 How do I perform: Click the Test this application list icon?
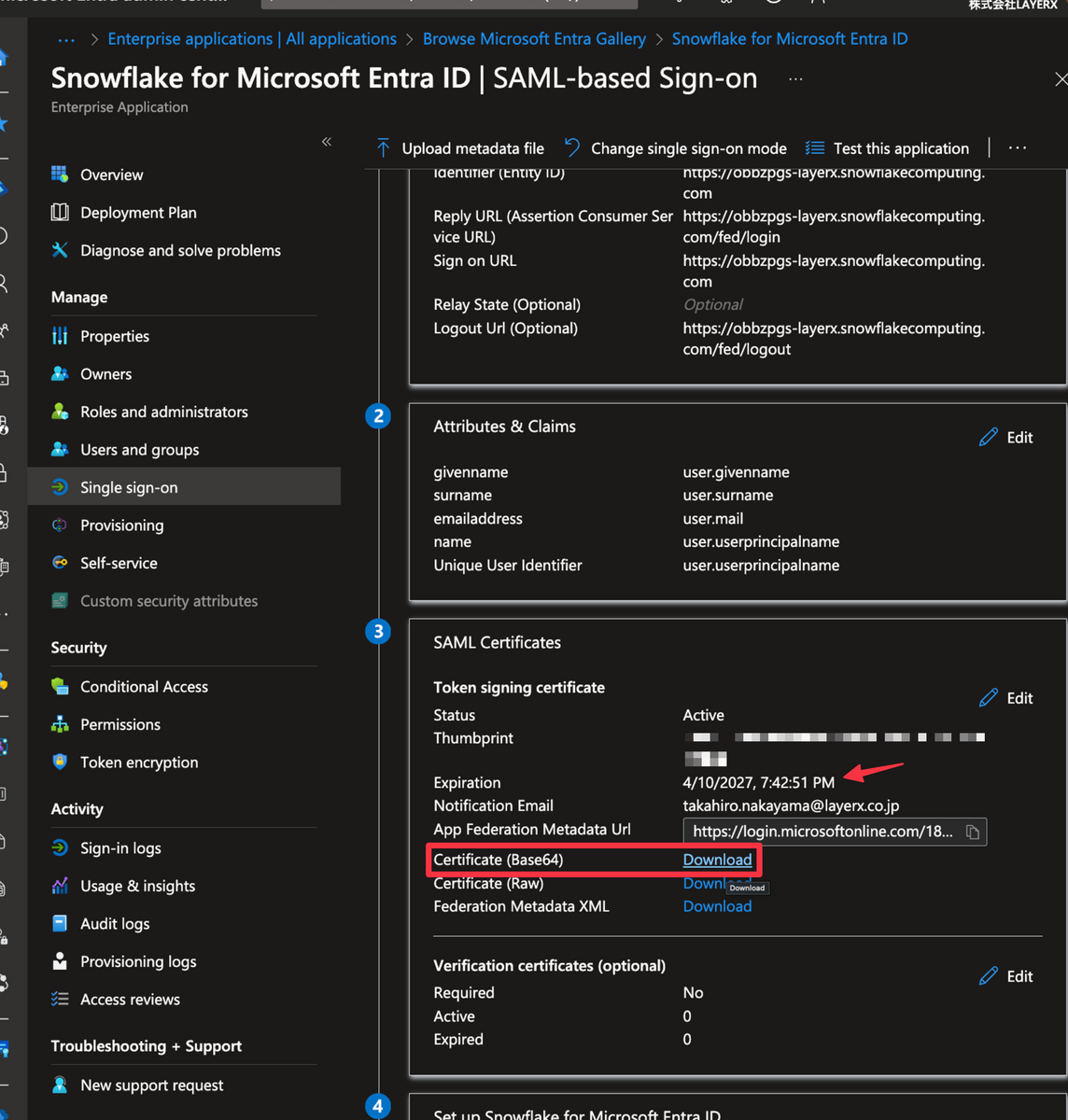[815, 147]
